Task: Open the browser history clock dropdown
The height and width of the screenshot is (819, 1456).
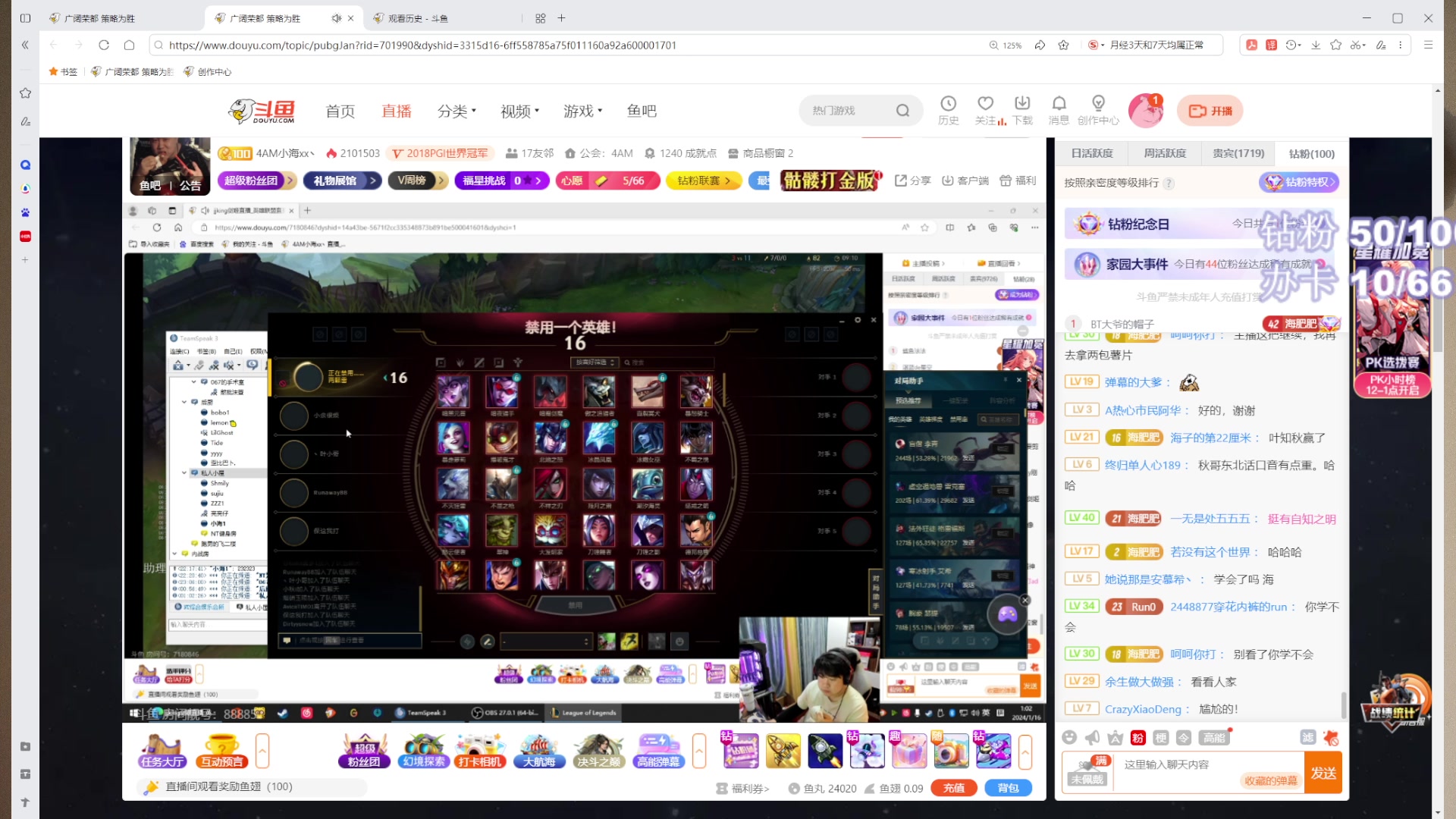Action: click(x=1294, y=45)
